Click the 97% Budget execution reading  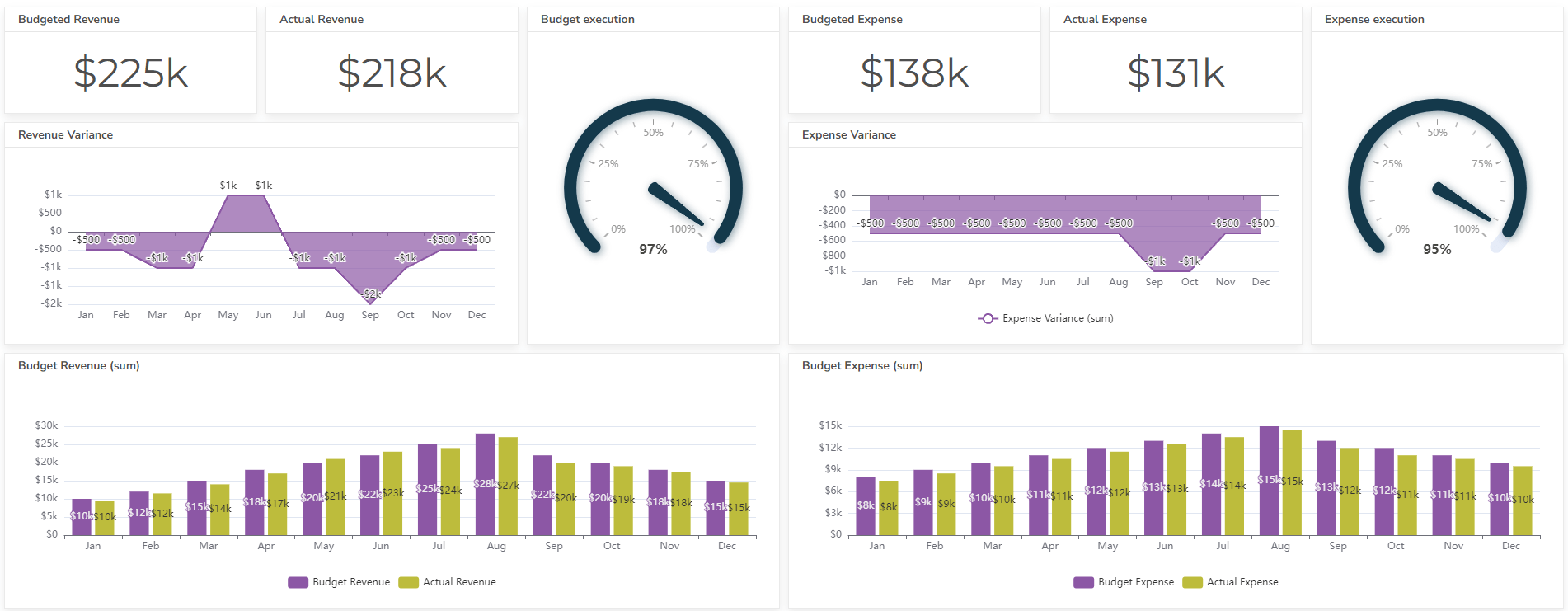tap(653, 249)
